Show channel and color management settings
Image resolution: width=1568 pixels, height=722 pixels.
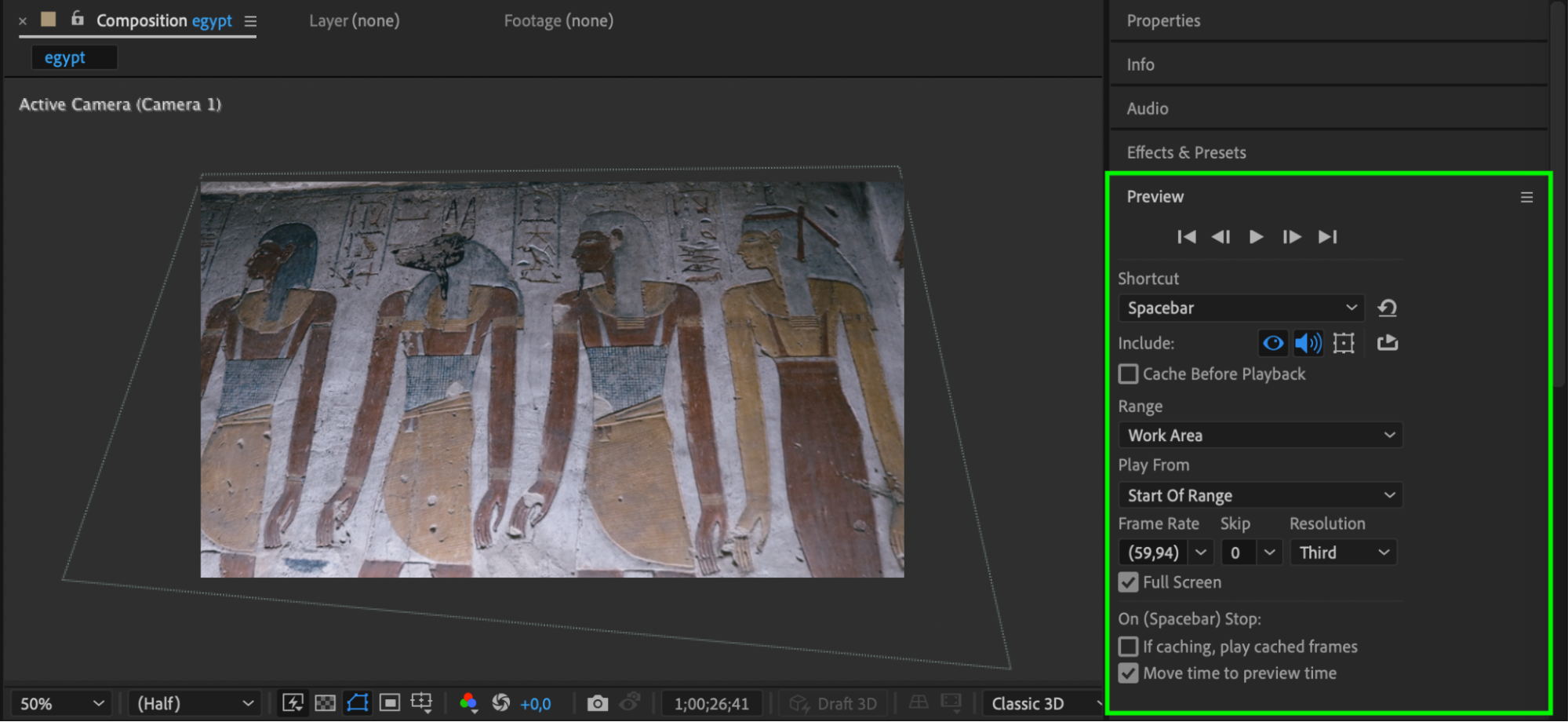(468, 703)
